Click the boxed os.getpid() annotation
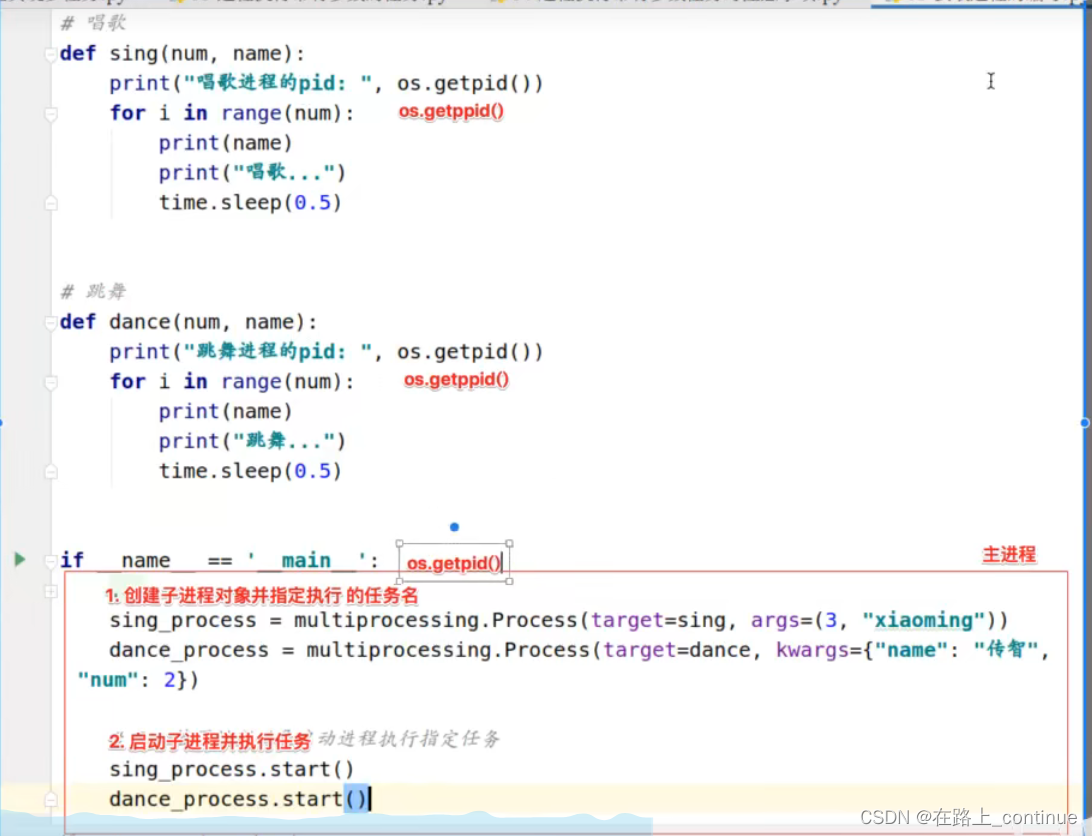The image size is (1092, 836). (453, 563)
